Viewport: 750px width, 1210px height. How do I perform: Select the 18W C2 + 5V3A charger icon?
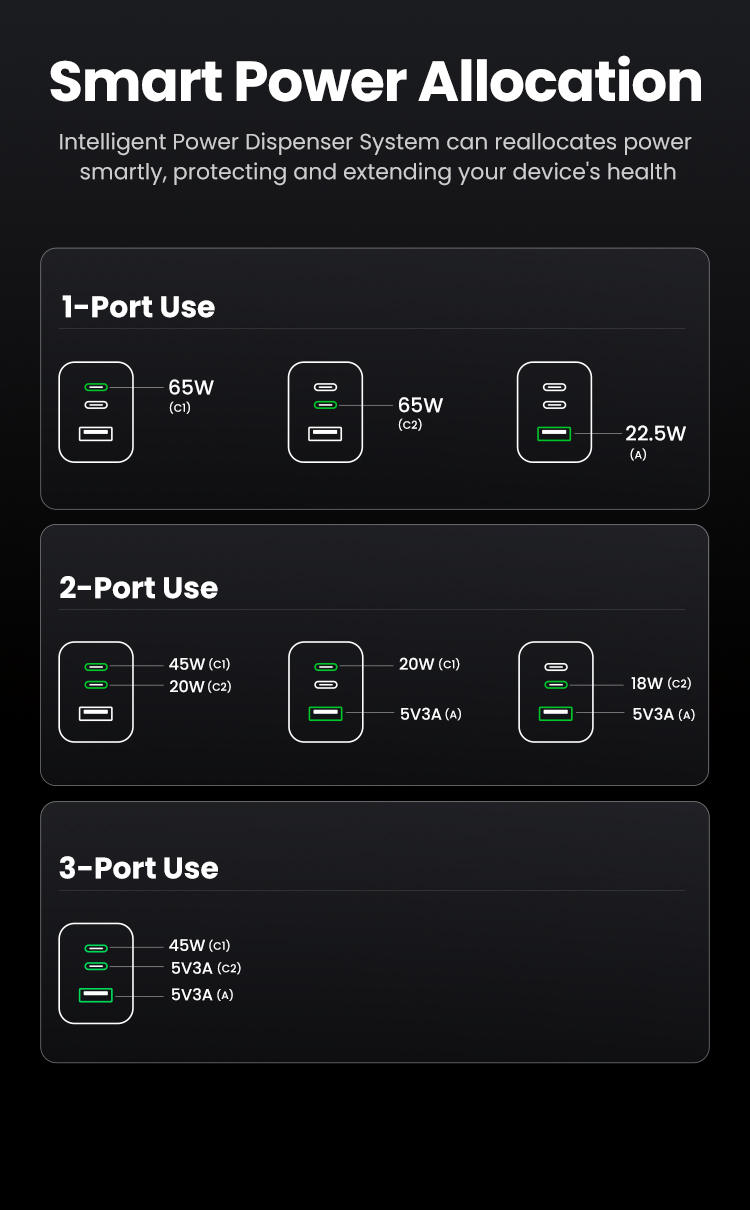coord(556,692)
